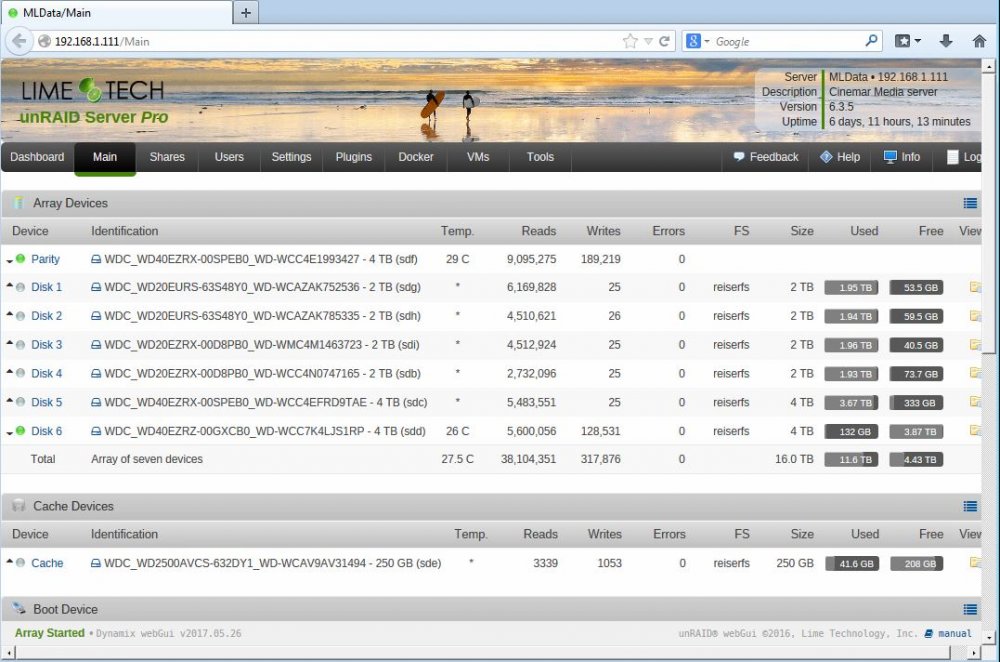
Task: Open the Dashboard tab
Action: (37, 157)
